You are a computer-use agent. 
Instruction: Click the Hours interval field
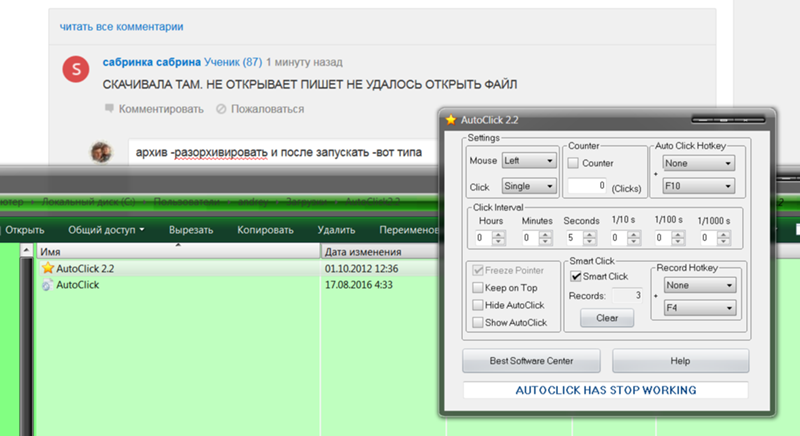[484, 238]
